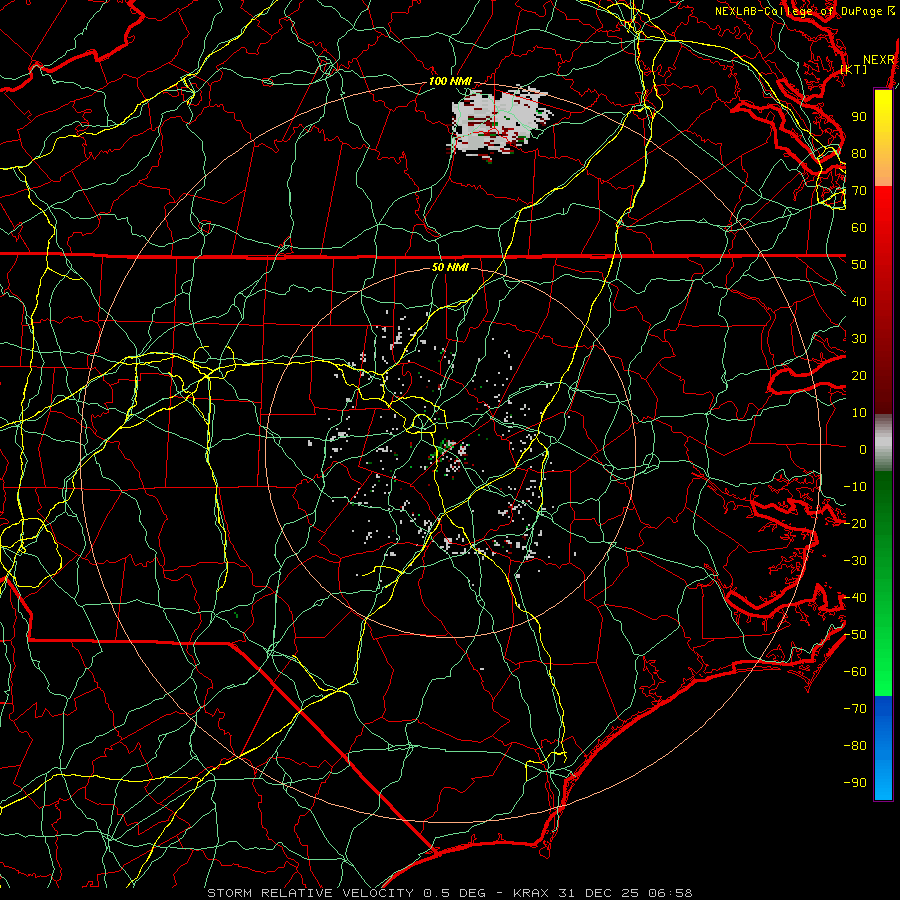Click the -50 value on the velocity scale

pos(855,635)
